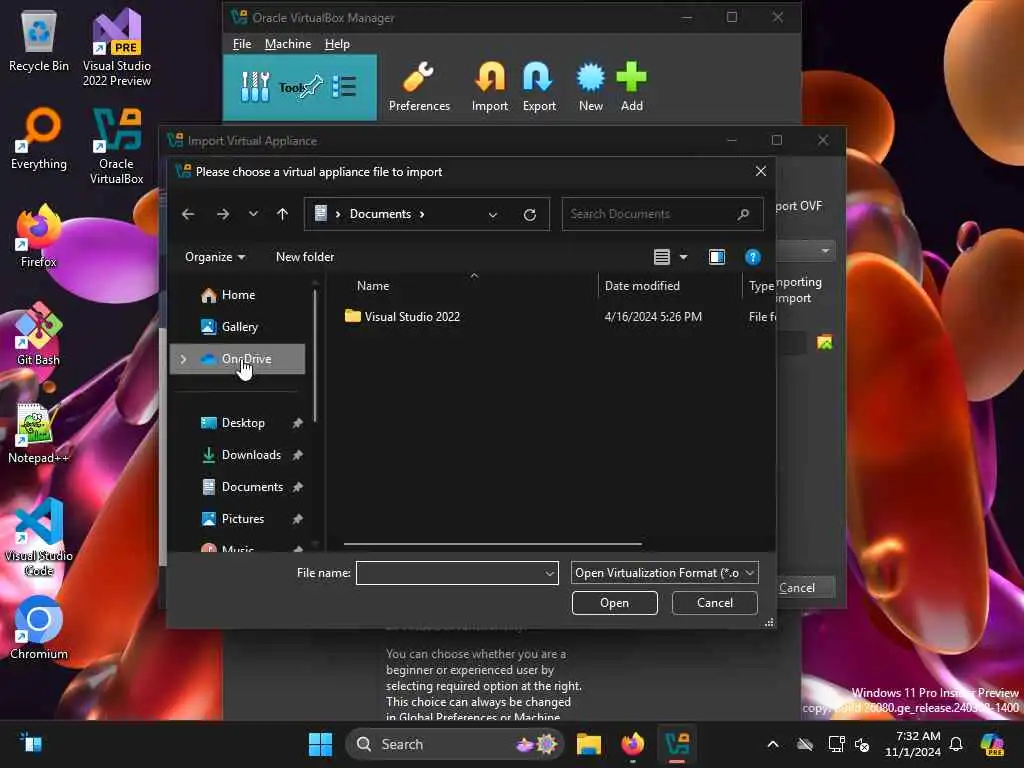Open file dialog help icon

click(752, 257)
